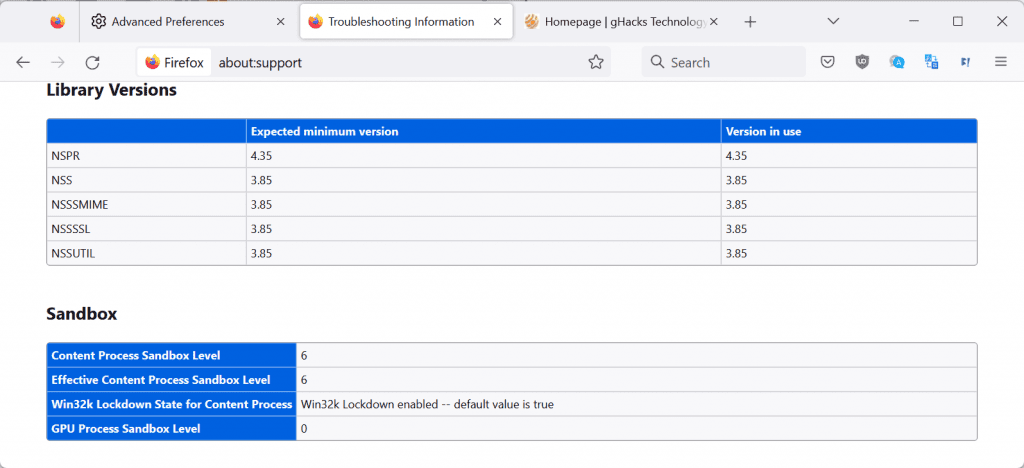Select the Troubleshooting Information tab

pyautogui.click(x=406, y=22)
